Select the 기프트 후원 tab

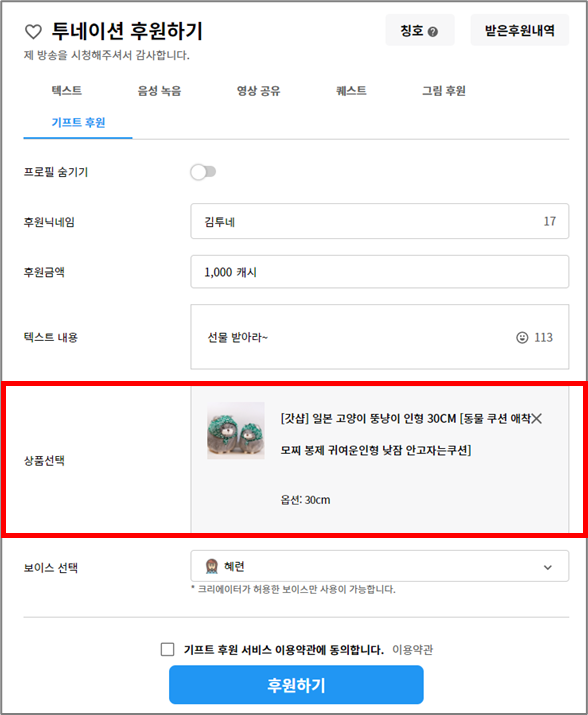pyautogui.click(x=78, y=123)
